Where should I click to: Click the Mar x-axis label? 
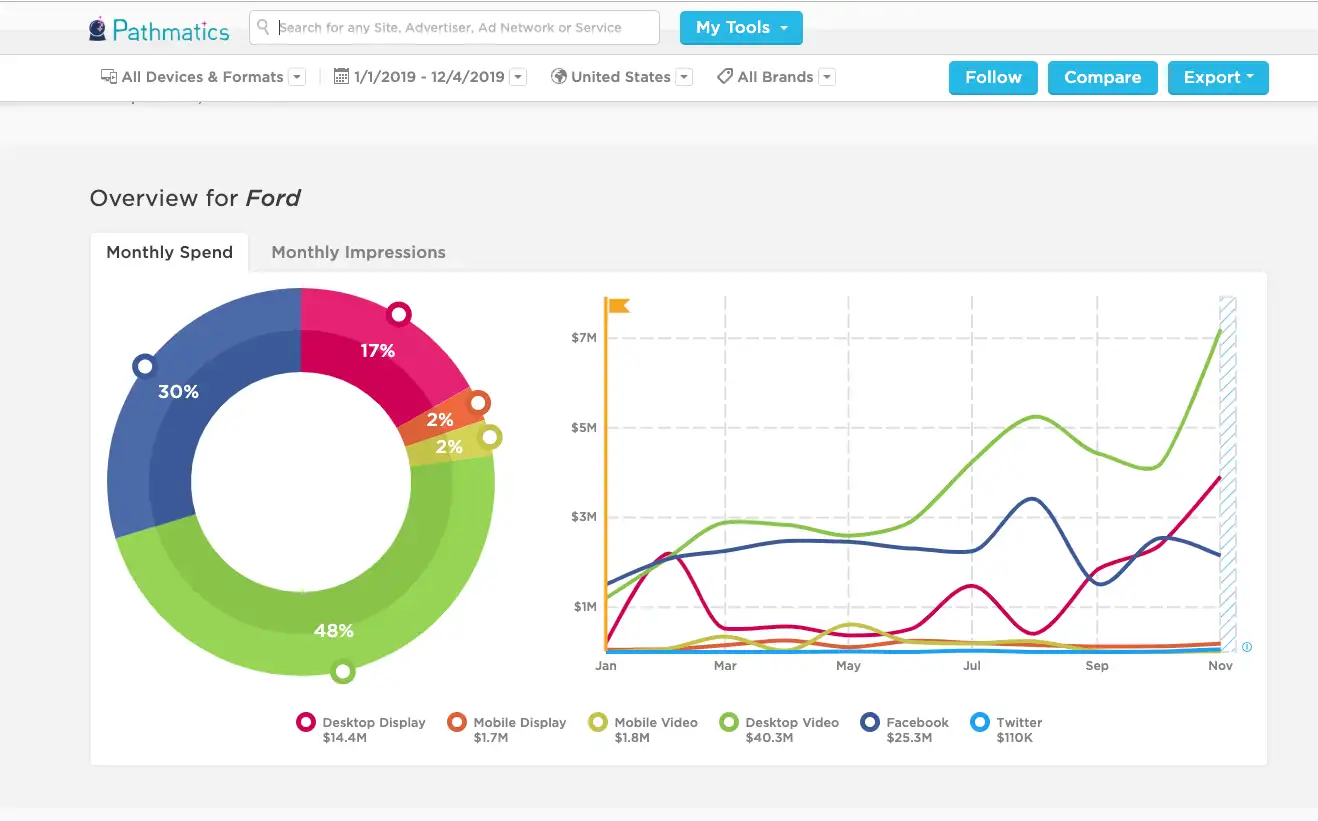pyautogui.click(x=725, y=666)
